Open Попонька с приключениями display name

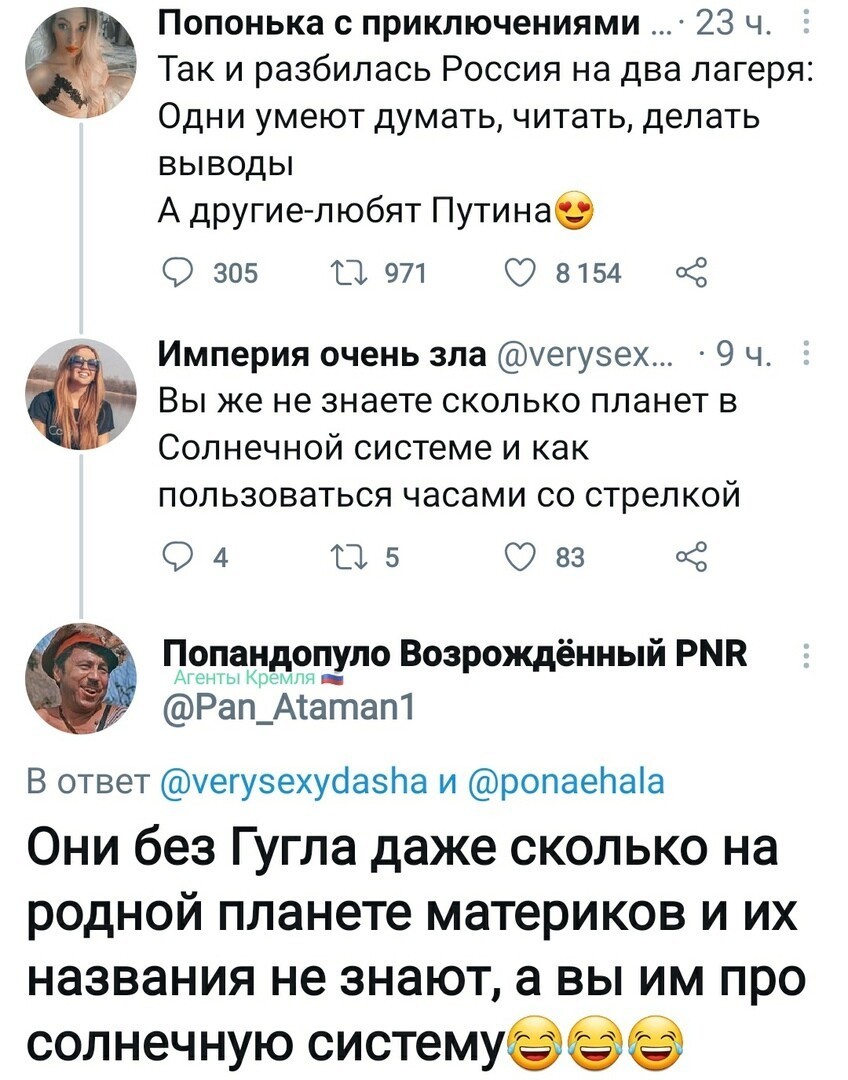(399, 24)
